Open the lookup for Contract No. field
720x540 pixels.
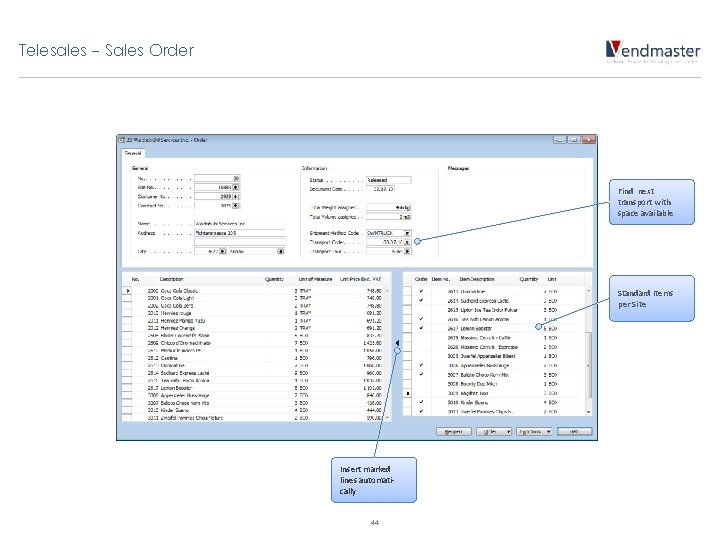[x=236, y=206]
